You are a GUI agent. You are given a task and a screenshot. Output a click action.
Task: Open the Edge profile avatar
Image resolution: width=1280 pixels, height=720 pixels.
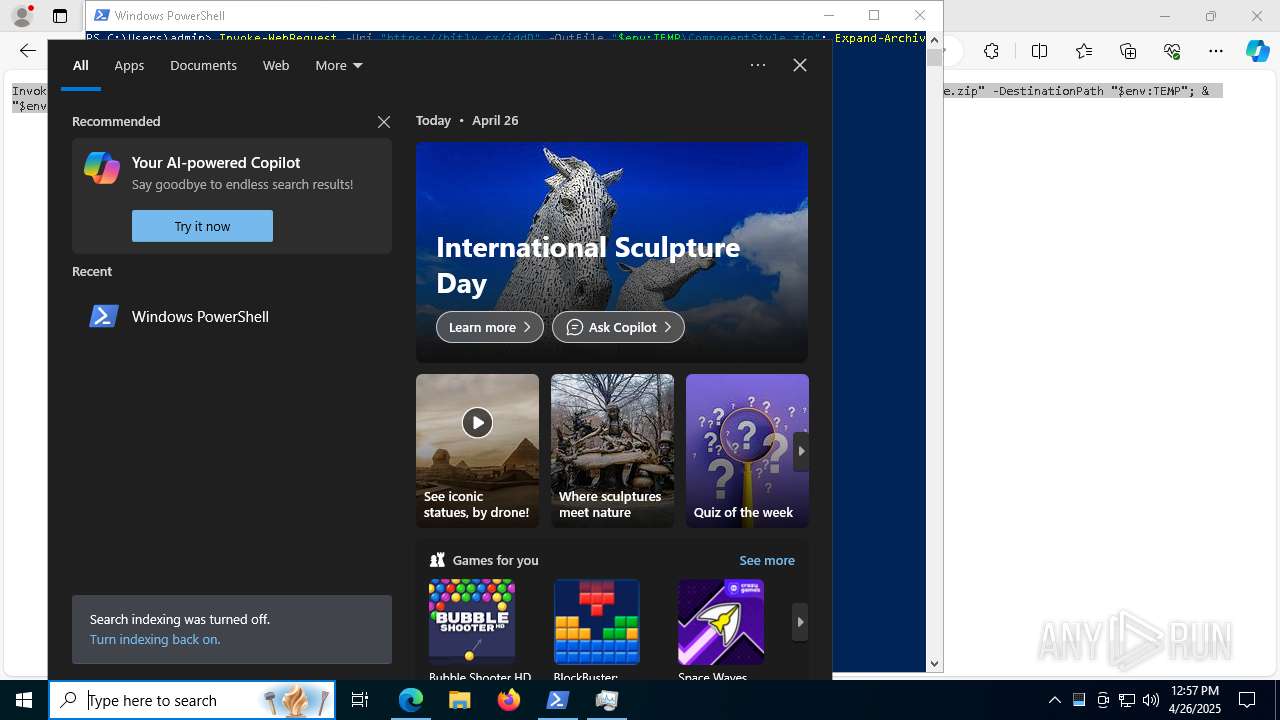click(x=22, y=16)
